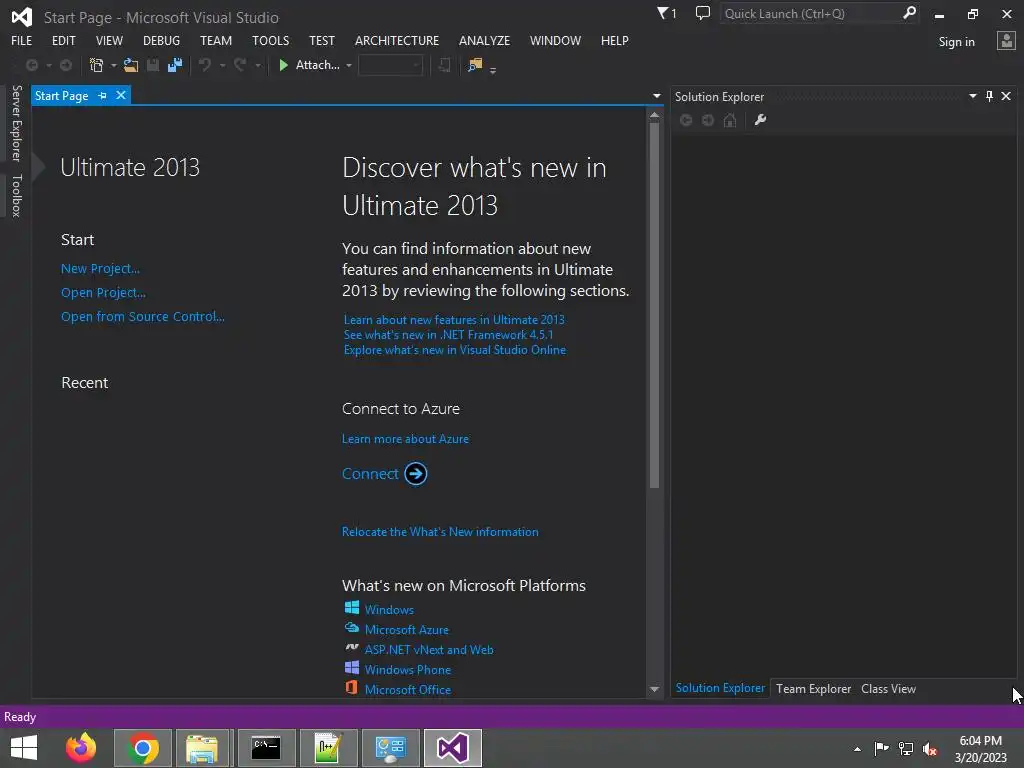Click Learn more about Azure link
This screenshot has height=768, width=1024.
coord(405,439)
